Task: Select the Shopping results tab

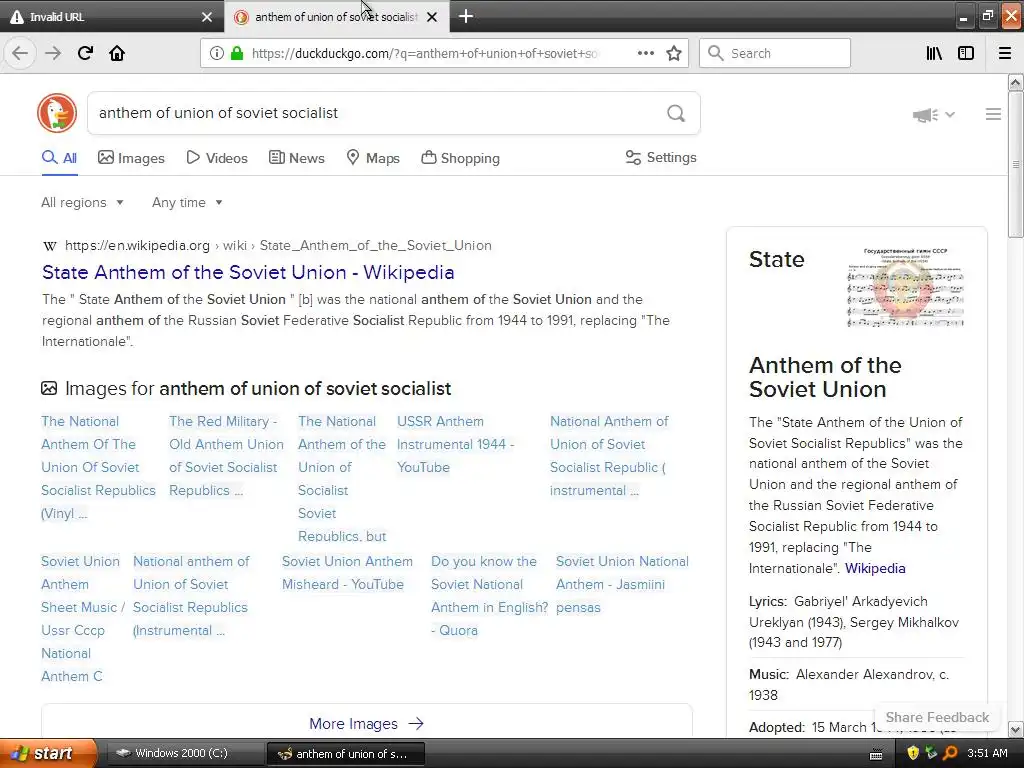Action: pyautogui.click(x=460, y=158)
